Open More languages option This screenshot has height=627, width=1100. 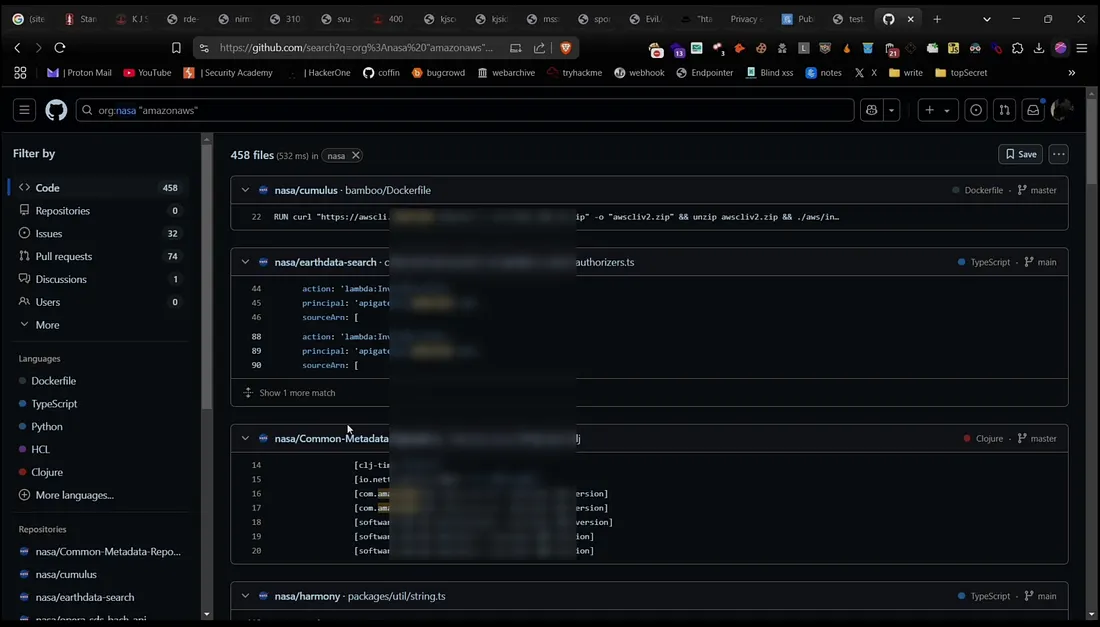tap(66, 495)
